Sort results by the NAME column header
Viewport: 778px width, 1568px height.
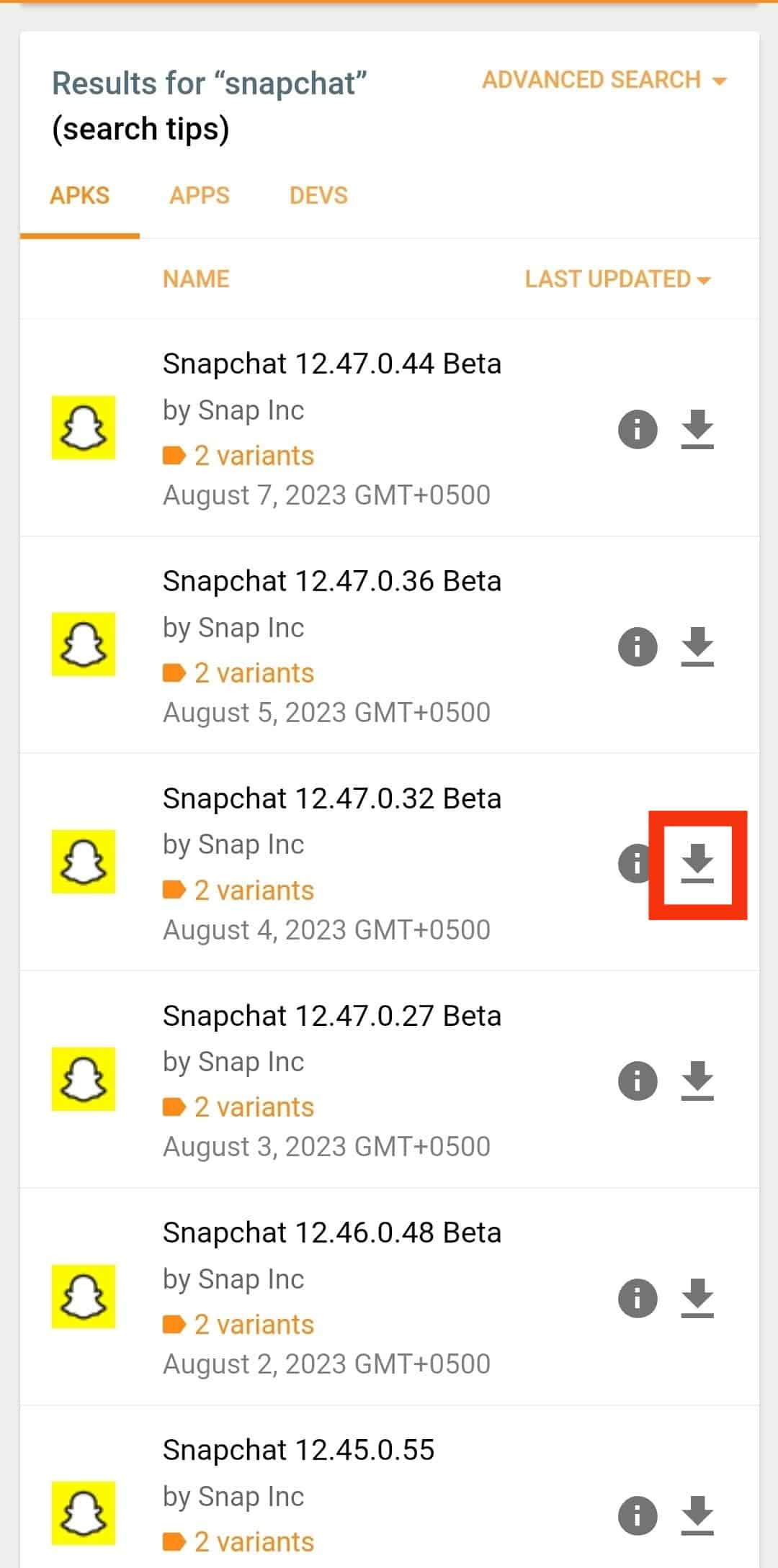click(196, 279)
